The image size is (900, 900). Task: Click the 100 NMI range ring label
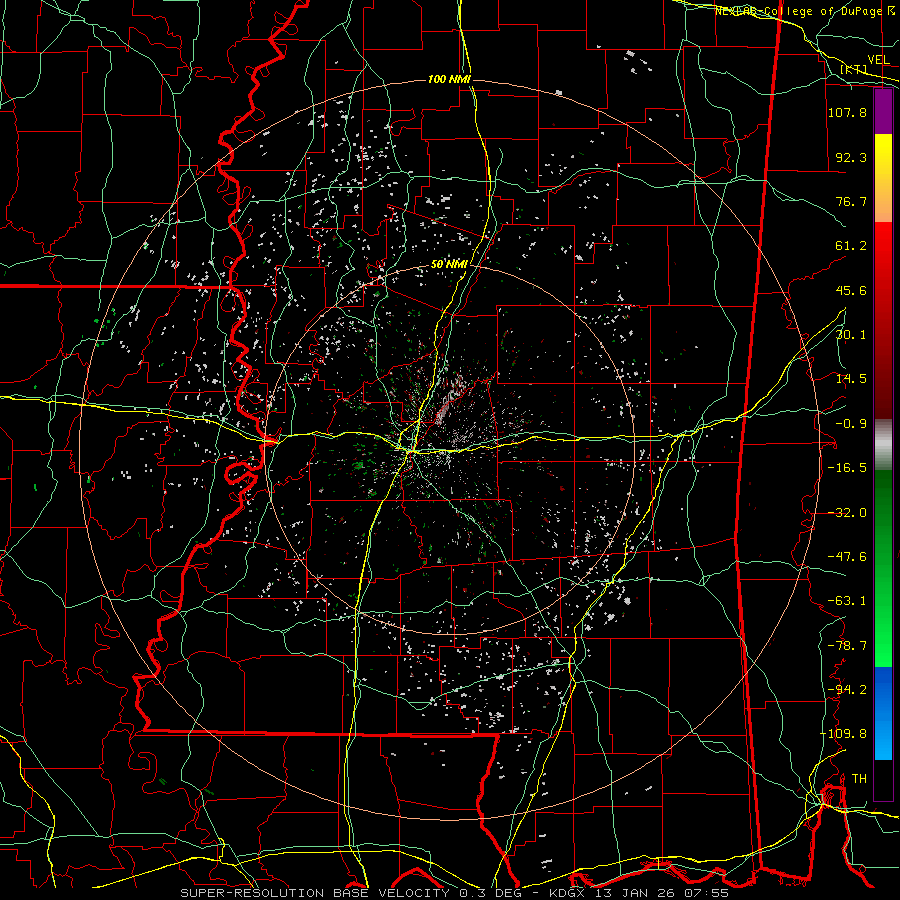[x=449, y=79]
